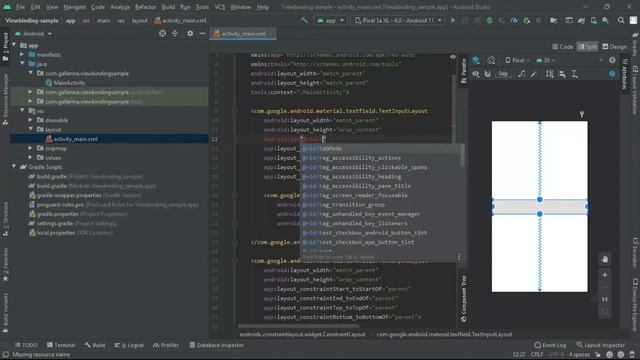Click the Make Project hammer icon

(304, 20)
